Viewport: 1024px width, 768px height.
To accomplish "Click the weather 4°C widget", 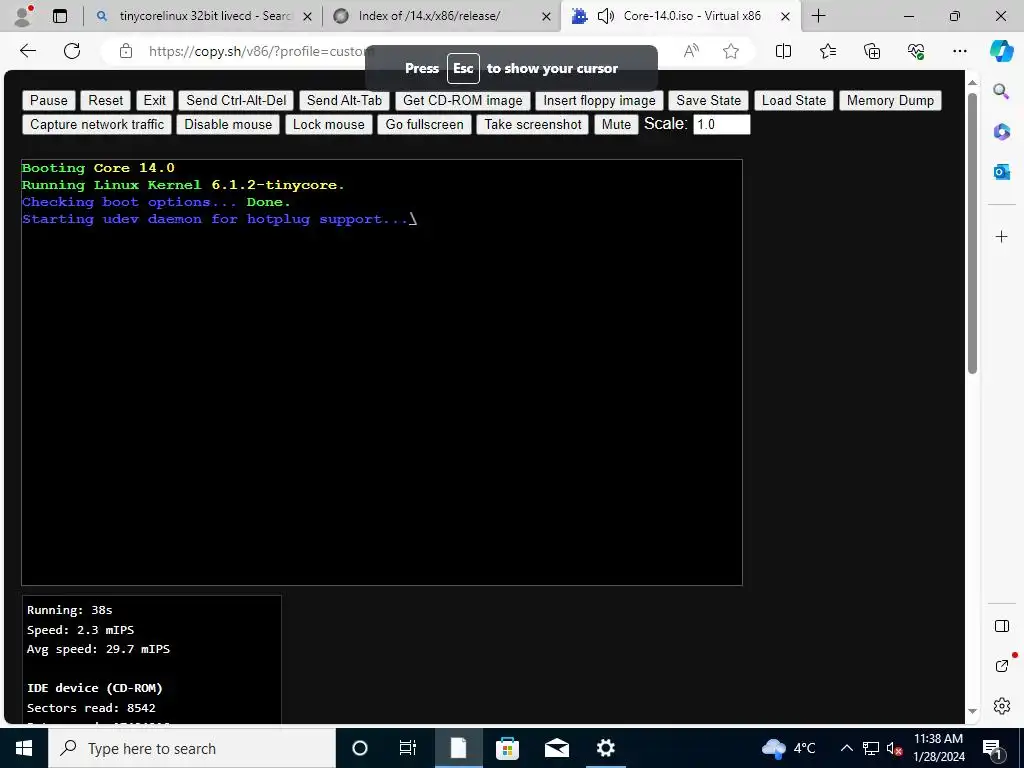I will pyautogui.click(x=789, y=748).
